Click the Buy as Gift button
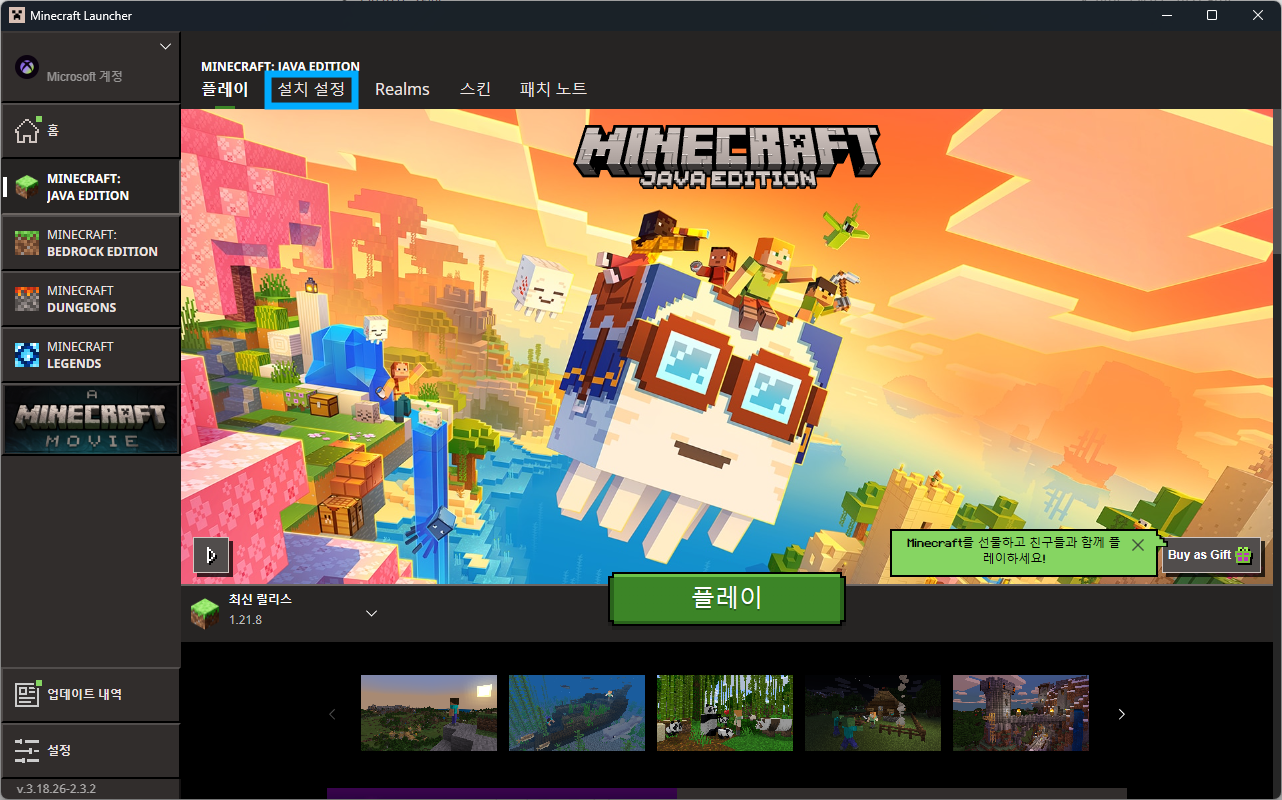Image resolution: width=1282 pixels, height=800 pixels. (1212, 555)
